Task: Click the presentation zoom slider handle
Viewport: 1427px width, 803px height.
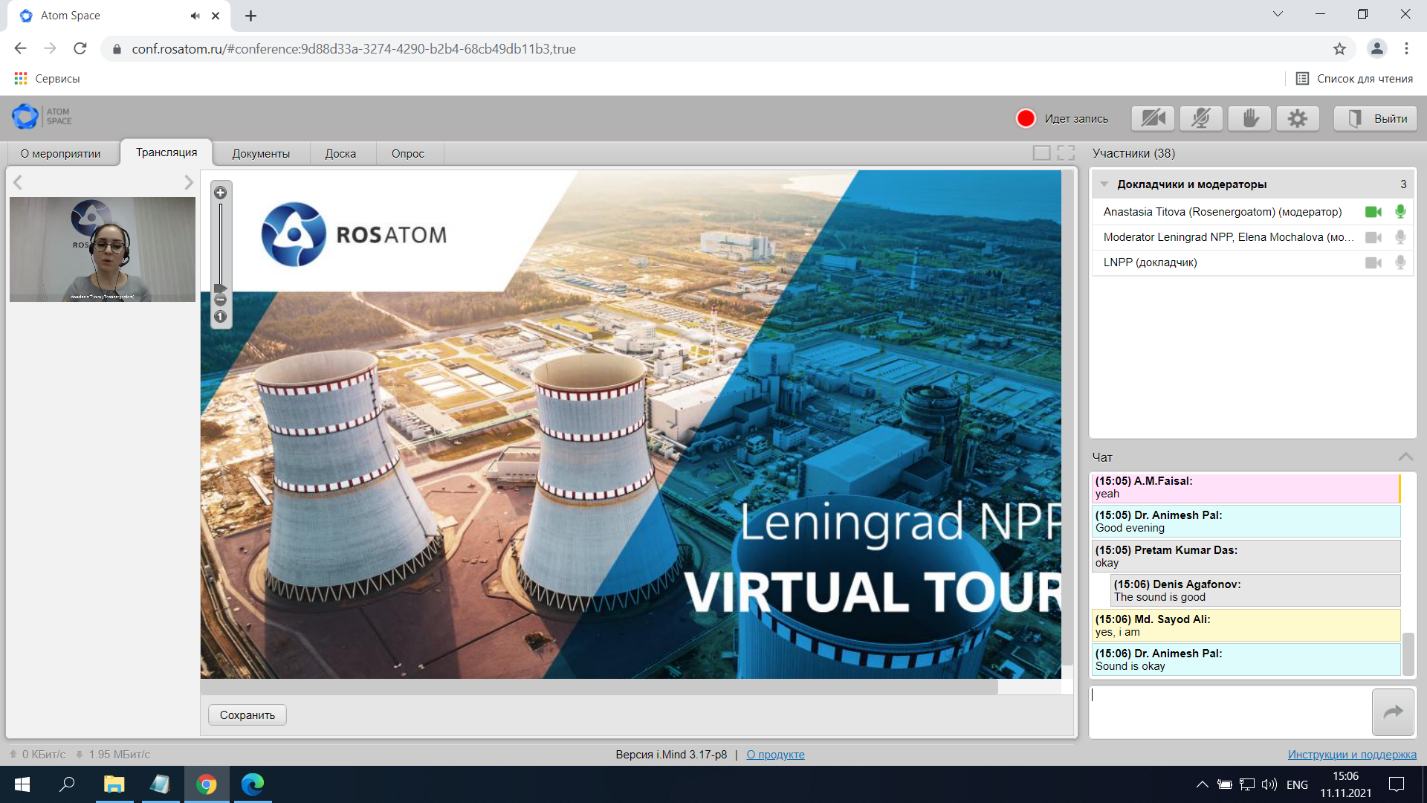Action: coord(220,288)
